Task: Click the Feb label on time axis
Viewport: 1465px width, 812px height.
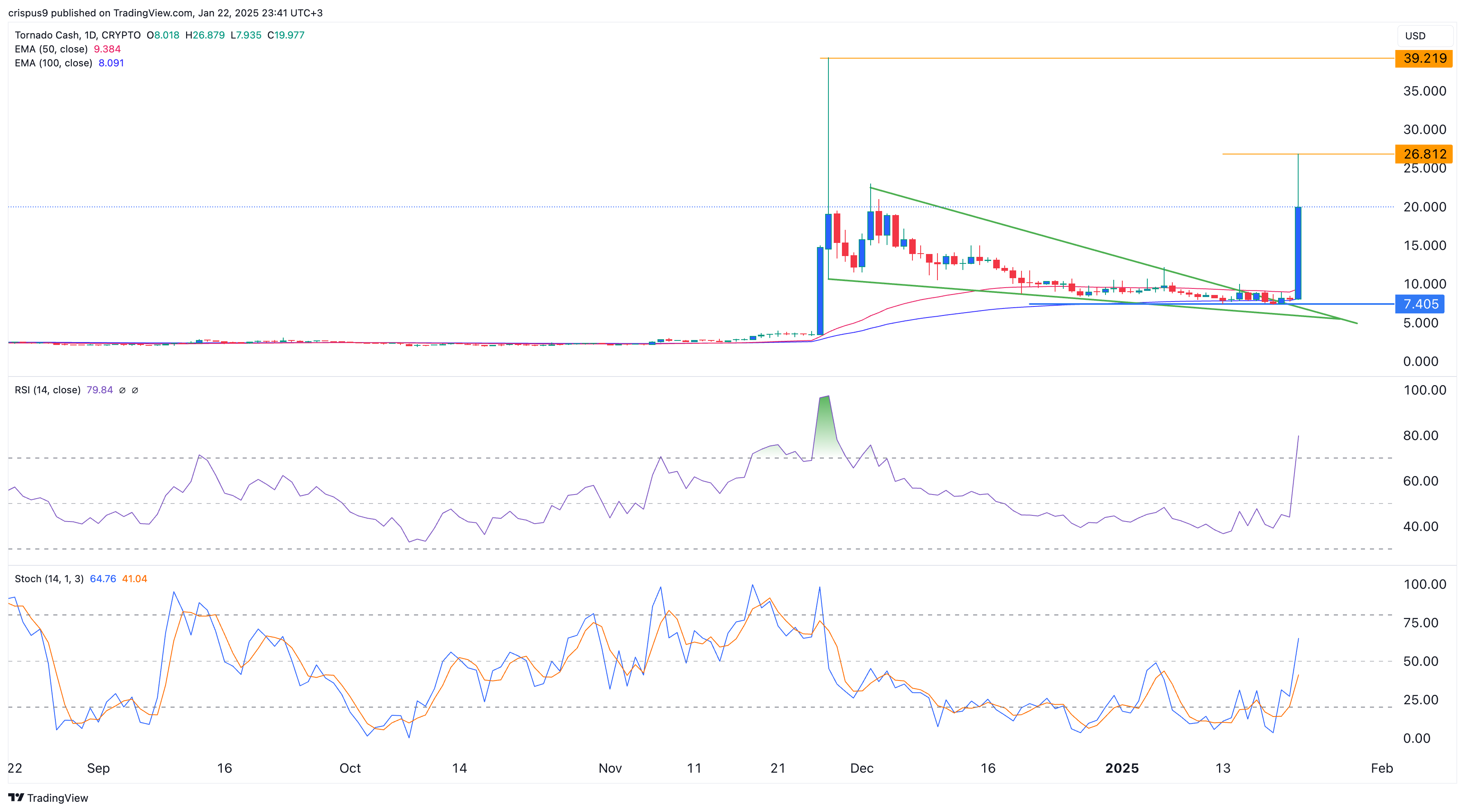Action: click(x=1382, y=768)
